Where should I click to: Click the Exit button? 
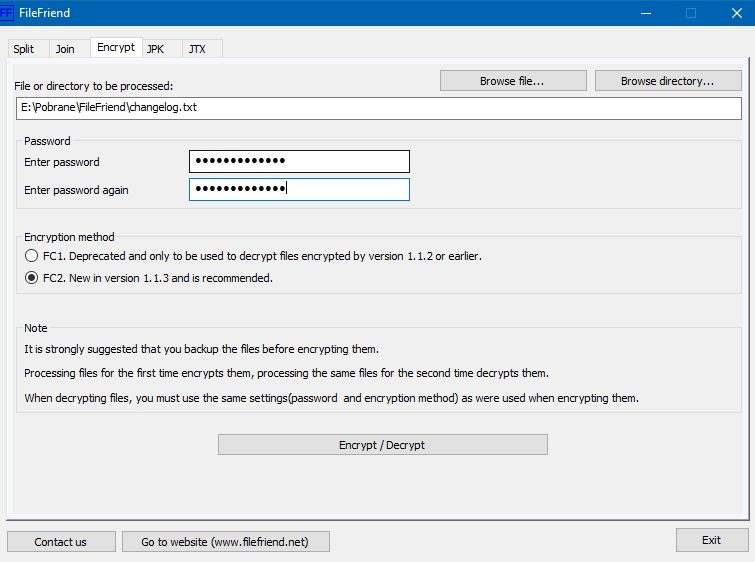click(712, 540)
